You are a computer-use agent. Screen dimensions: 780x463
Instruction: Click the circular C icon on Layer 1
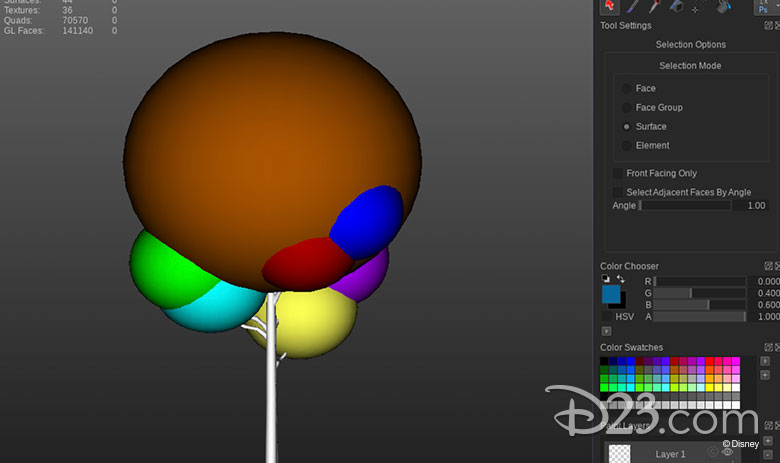click(x=712, y=452)
